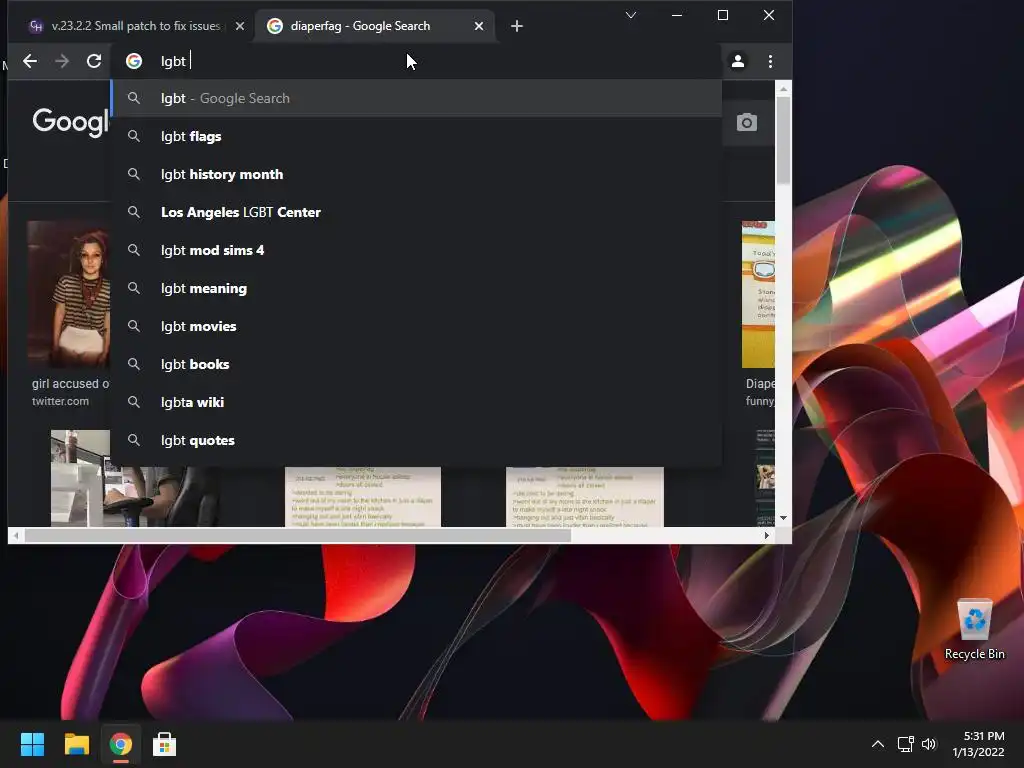Reload the page with refresh icon

(94, 61)
